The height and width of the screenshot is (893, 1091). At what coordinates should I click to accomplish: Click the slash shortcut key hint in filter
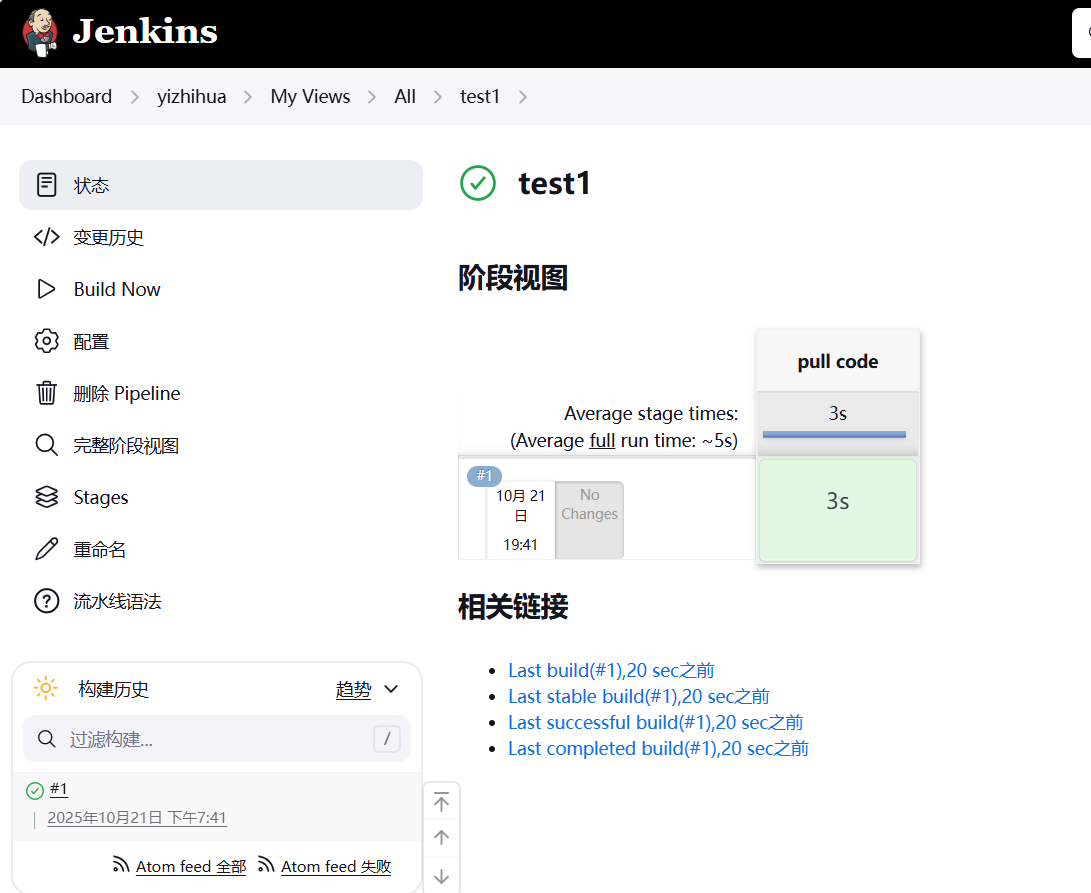(x=387, y=738)
